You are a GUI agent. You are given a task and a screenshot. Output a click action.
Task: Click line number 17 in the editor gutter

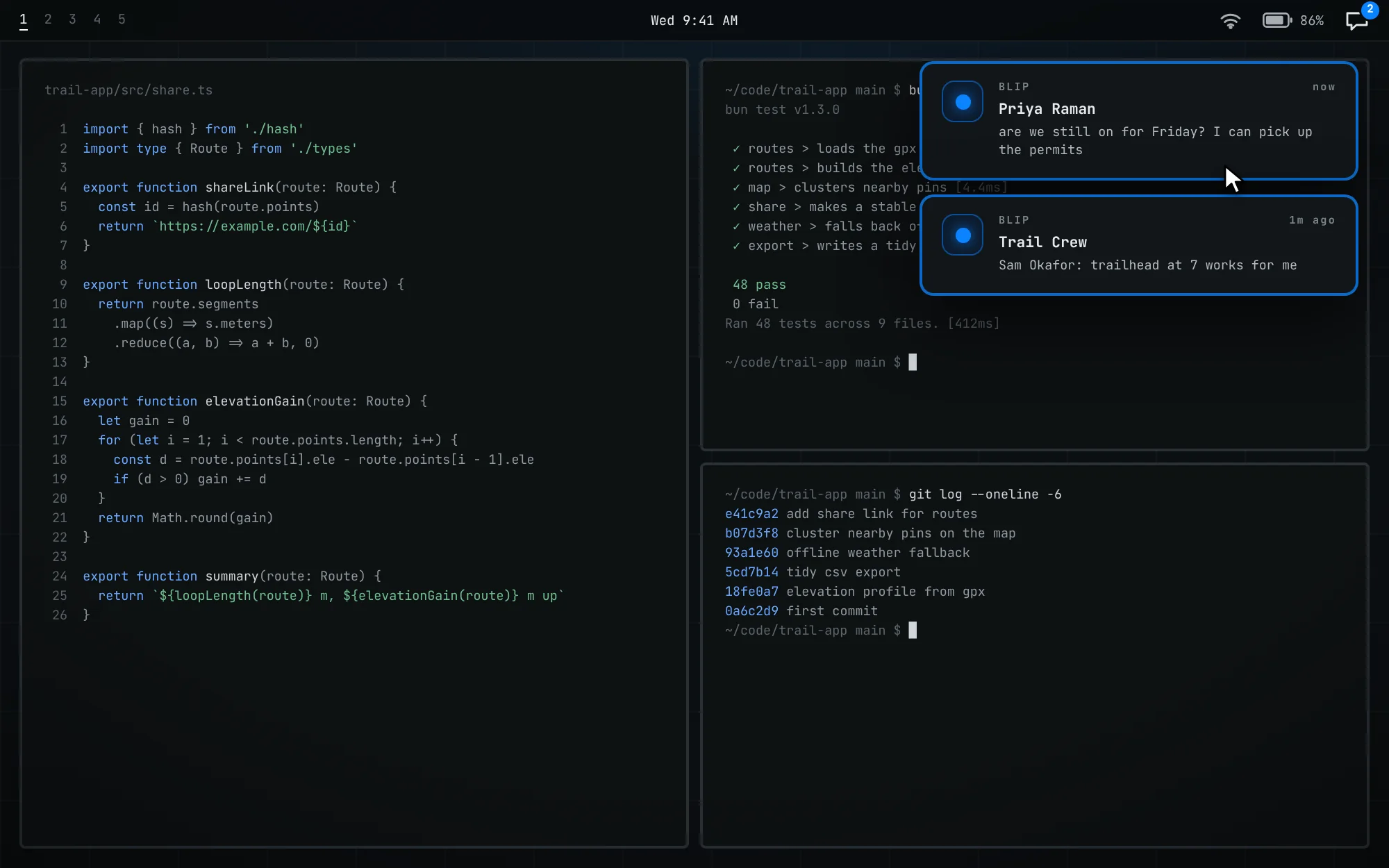click(x=60, y=440)
